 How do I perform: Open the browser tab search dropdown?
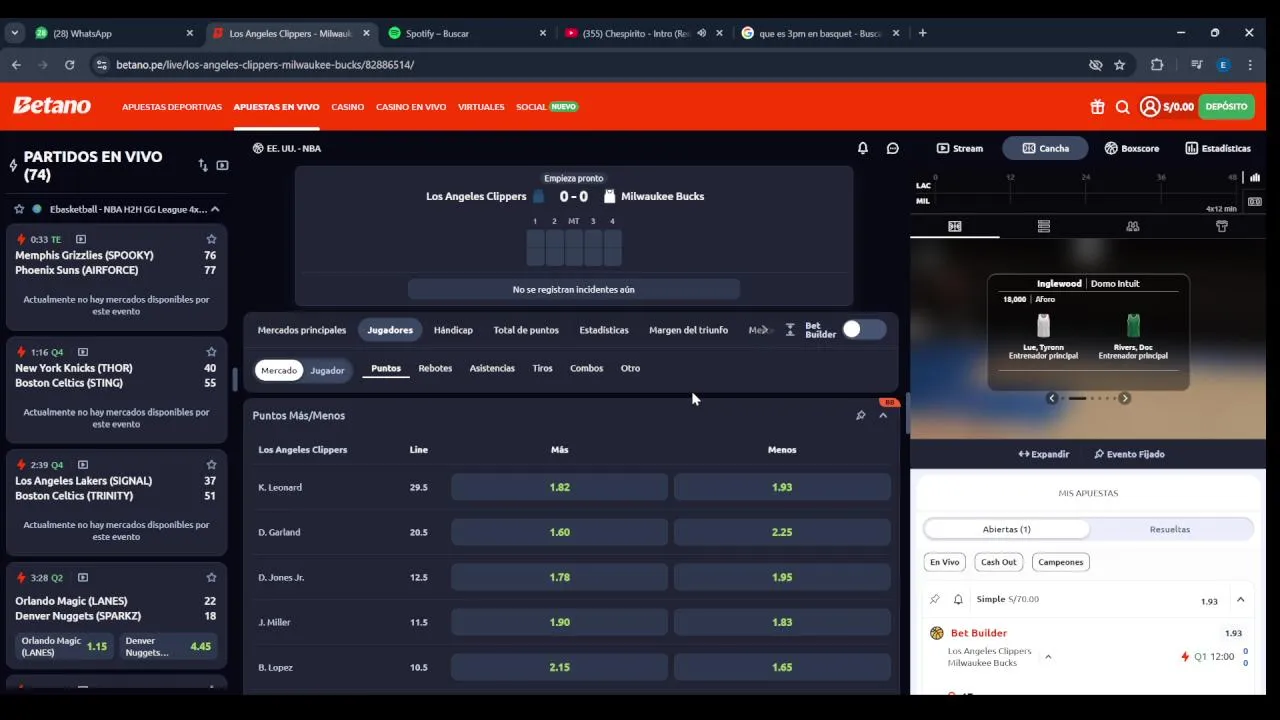[14, 33]
